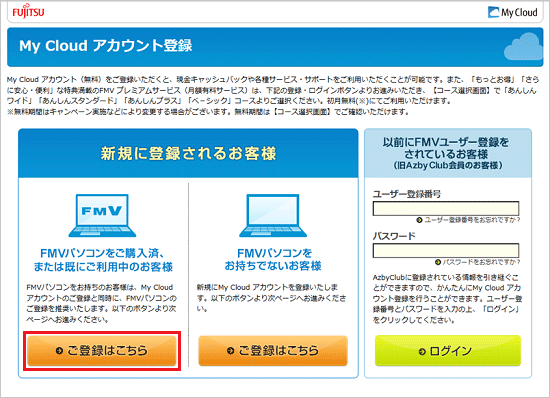Click the FMV laptop illustration

tap(102, 215)
